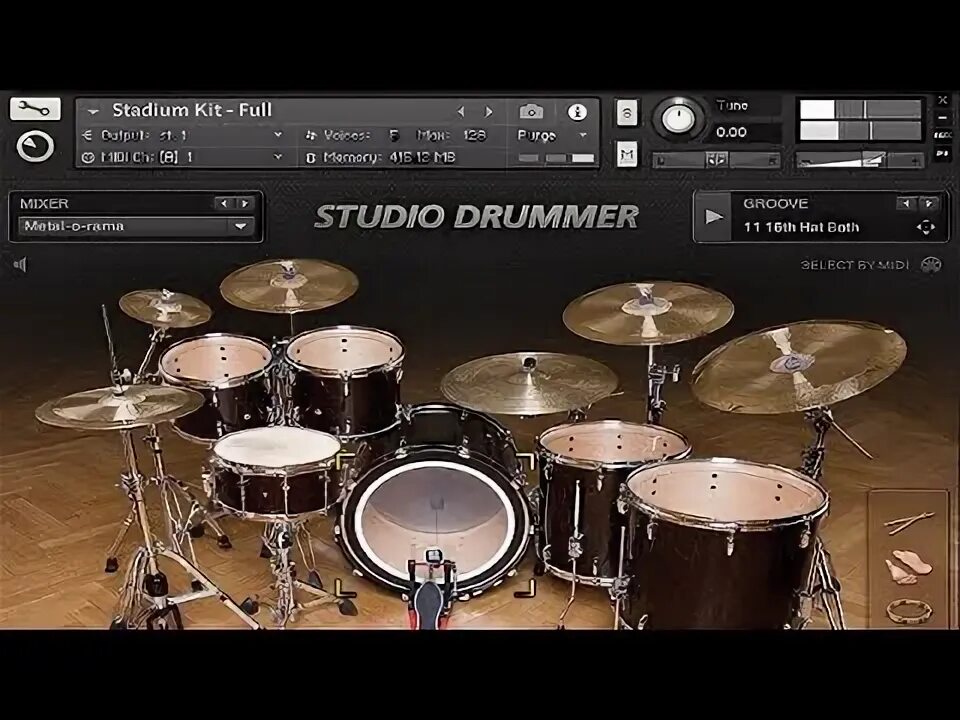
Task: Select the right crash cymbal on stand
Action: [648, 313]
